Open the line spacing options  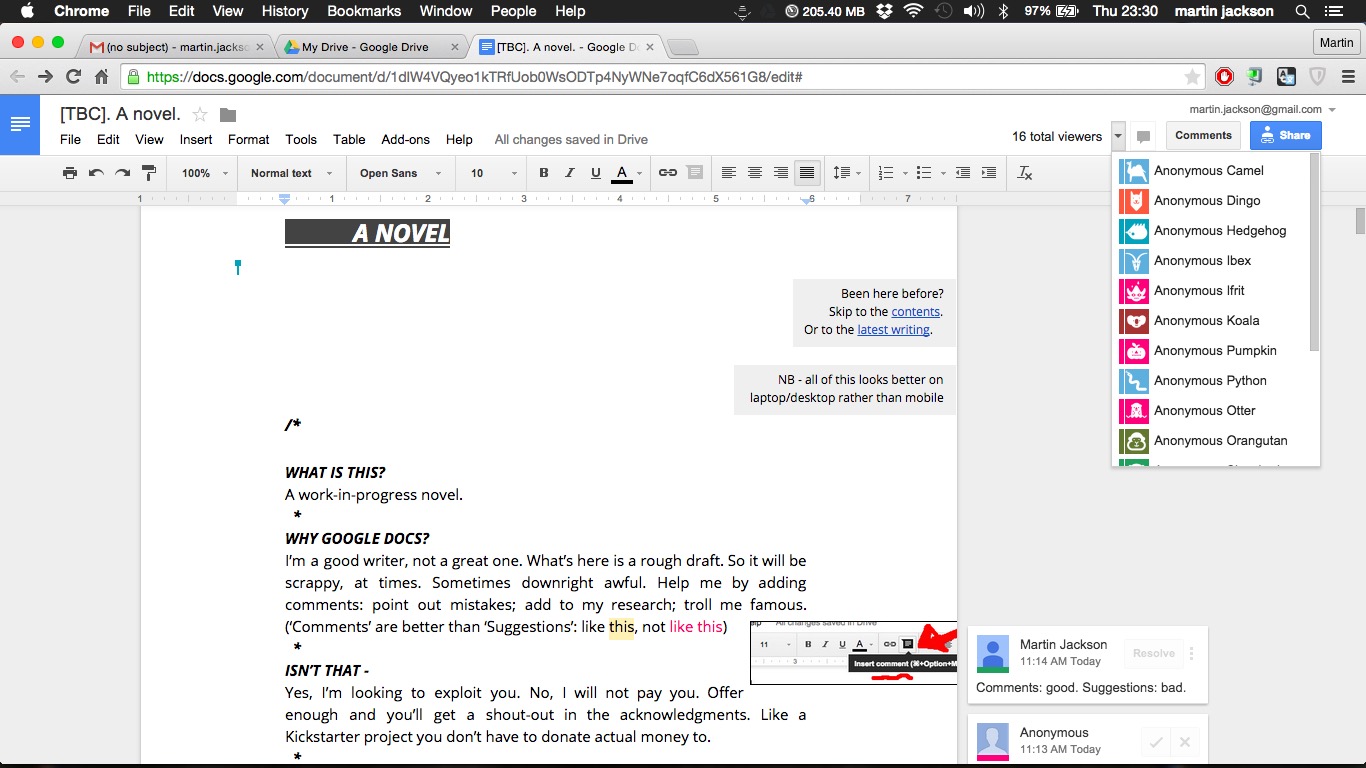pyautogui.click(x=847, y=173)
